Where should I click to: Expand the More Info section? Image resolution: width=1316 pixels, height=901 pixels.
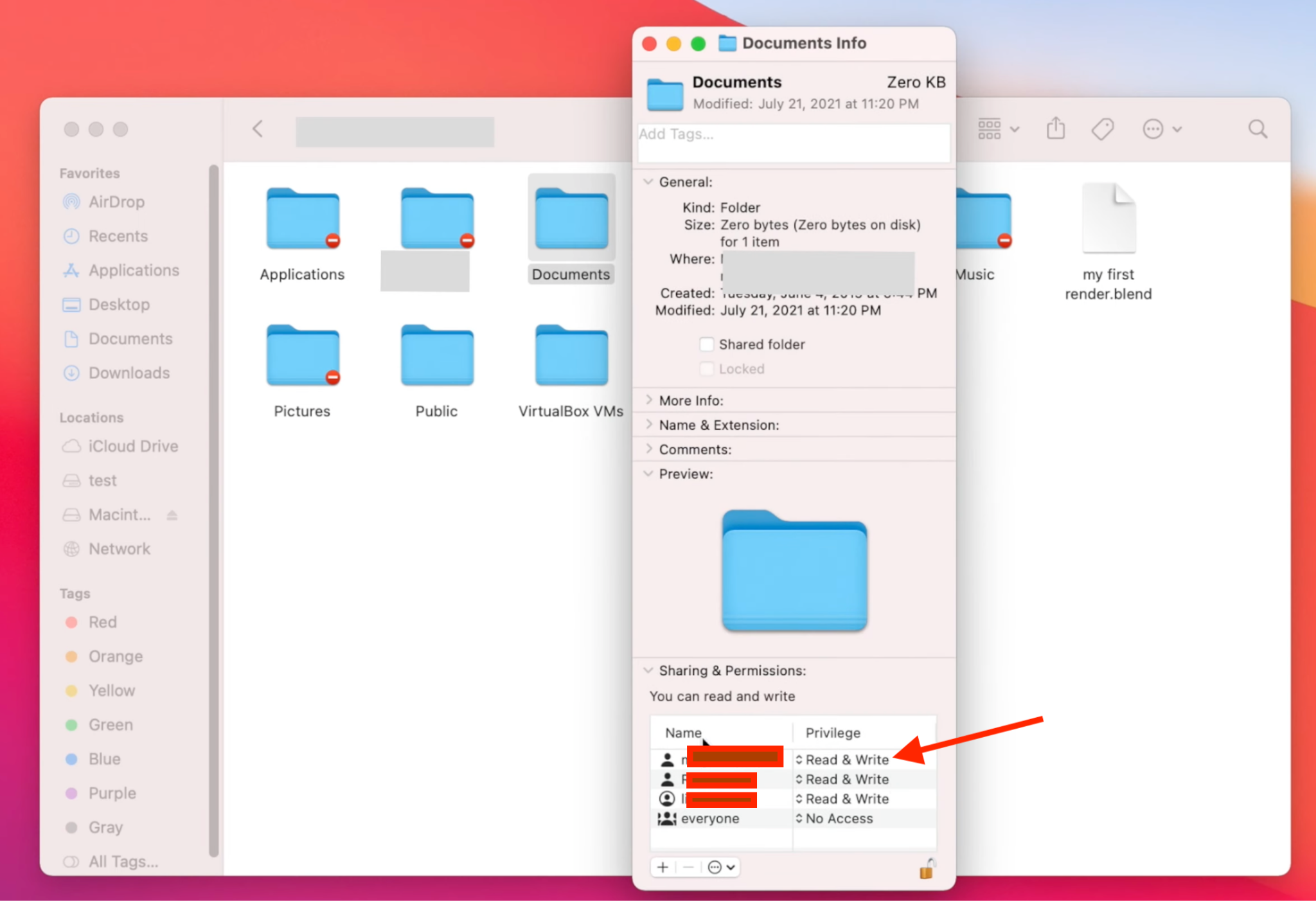[649, 400]
